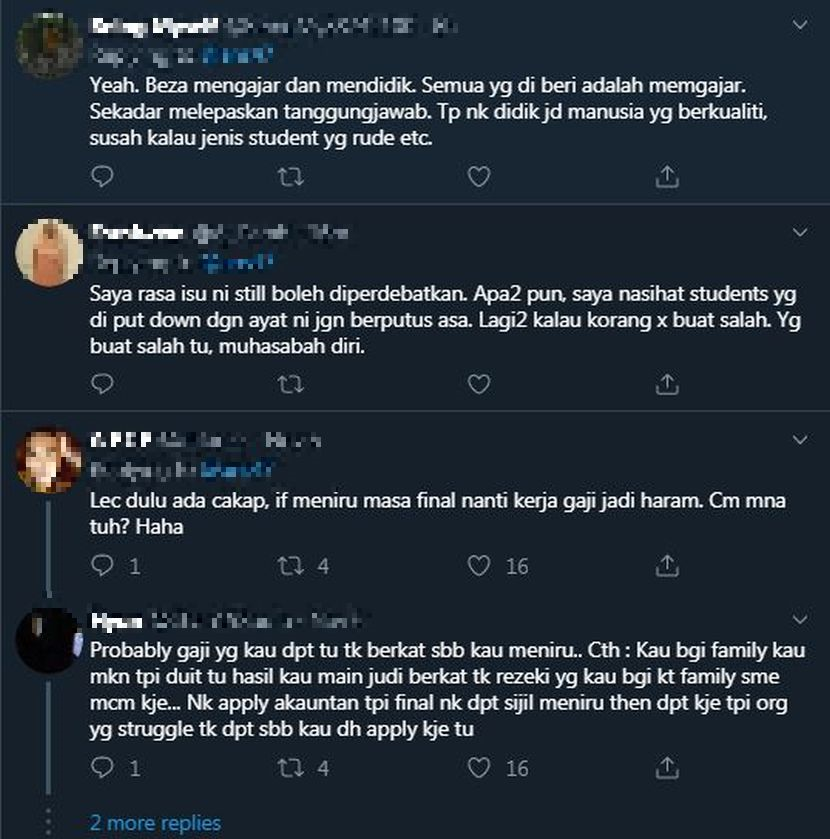Open options chevron on 'Beza mengajar' tweet

[799, 25]
